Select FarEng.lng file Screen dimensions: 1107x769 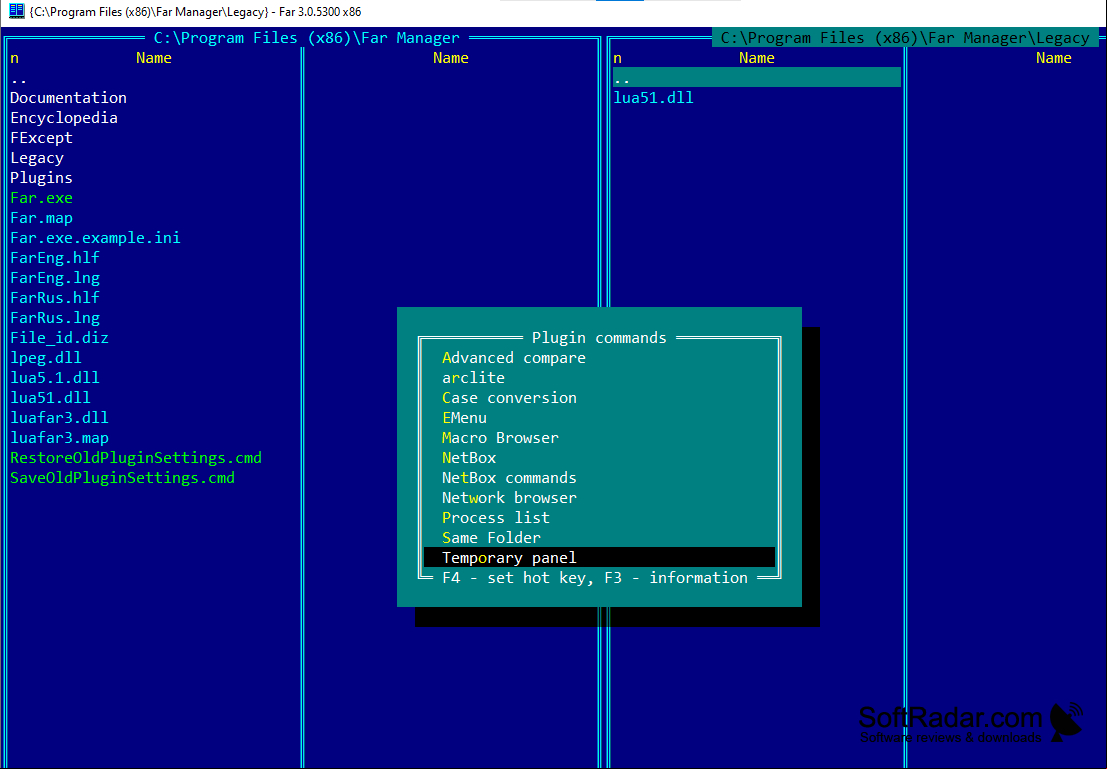(x=54, y=278)
